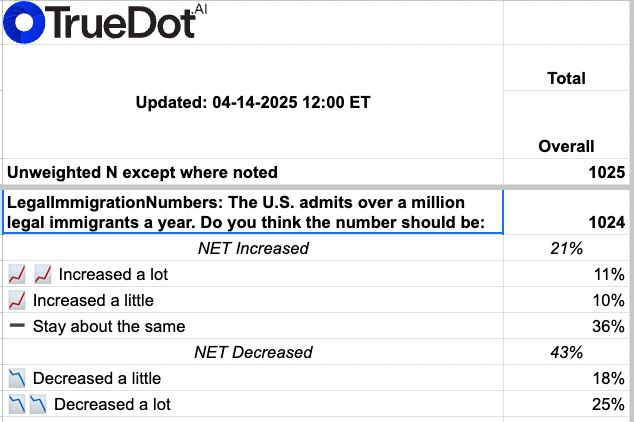Click the first downward chart icon on Decreased a lot row
The width and height of the screenshot is (634, 422).
[x=17, y=404]
